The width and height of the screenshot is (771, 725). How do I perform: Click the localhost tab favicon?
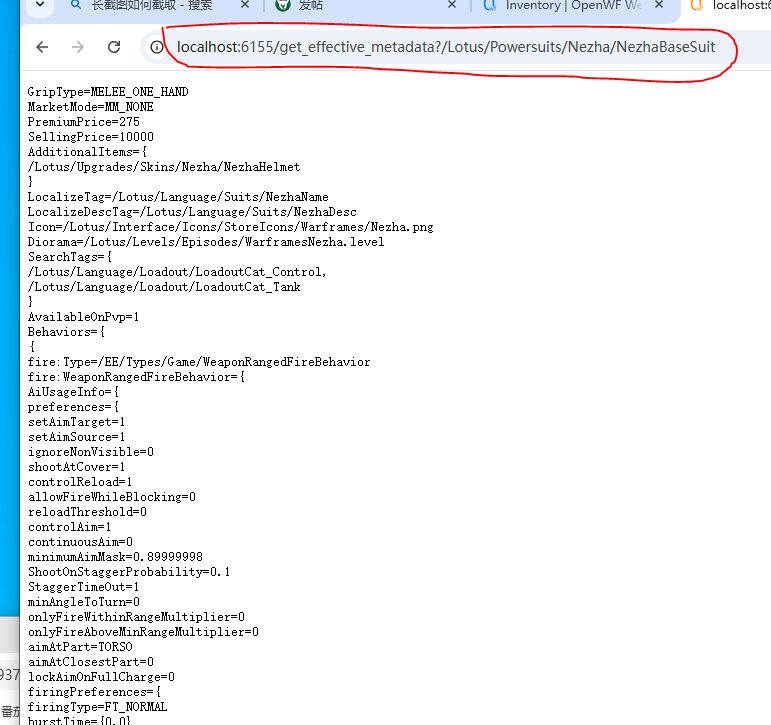tap(697, 6)
